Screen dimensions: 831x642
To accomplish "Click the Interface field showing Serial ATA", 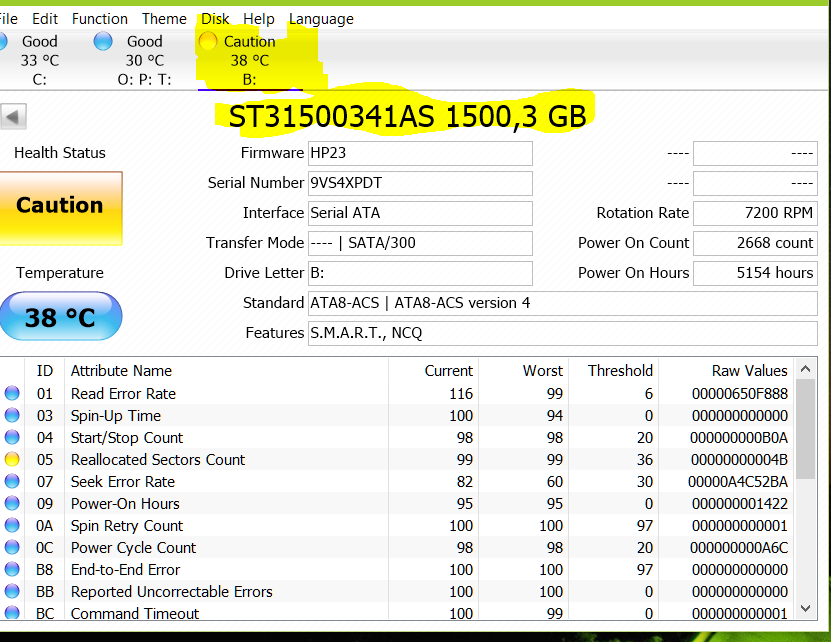I will 420,213.
